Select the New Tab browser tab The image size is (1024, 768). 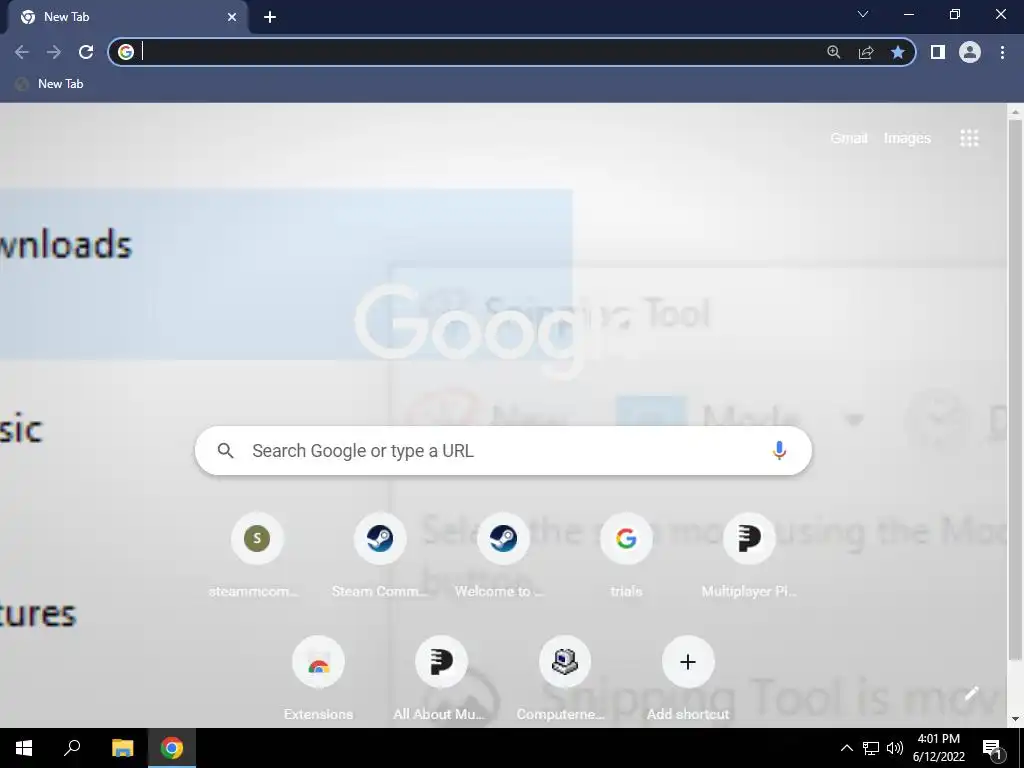(x=127, y=17)
